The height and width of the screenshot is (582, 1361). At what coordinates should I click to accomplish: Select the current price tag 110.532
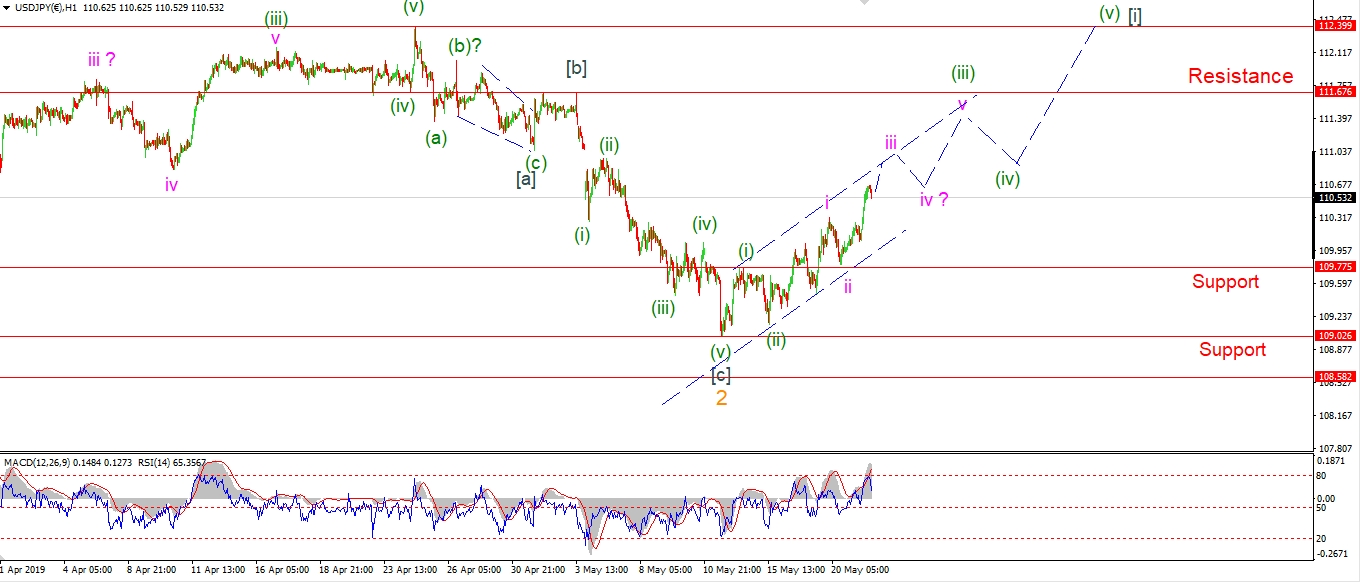click(1337, 198)
